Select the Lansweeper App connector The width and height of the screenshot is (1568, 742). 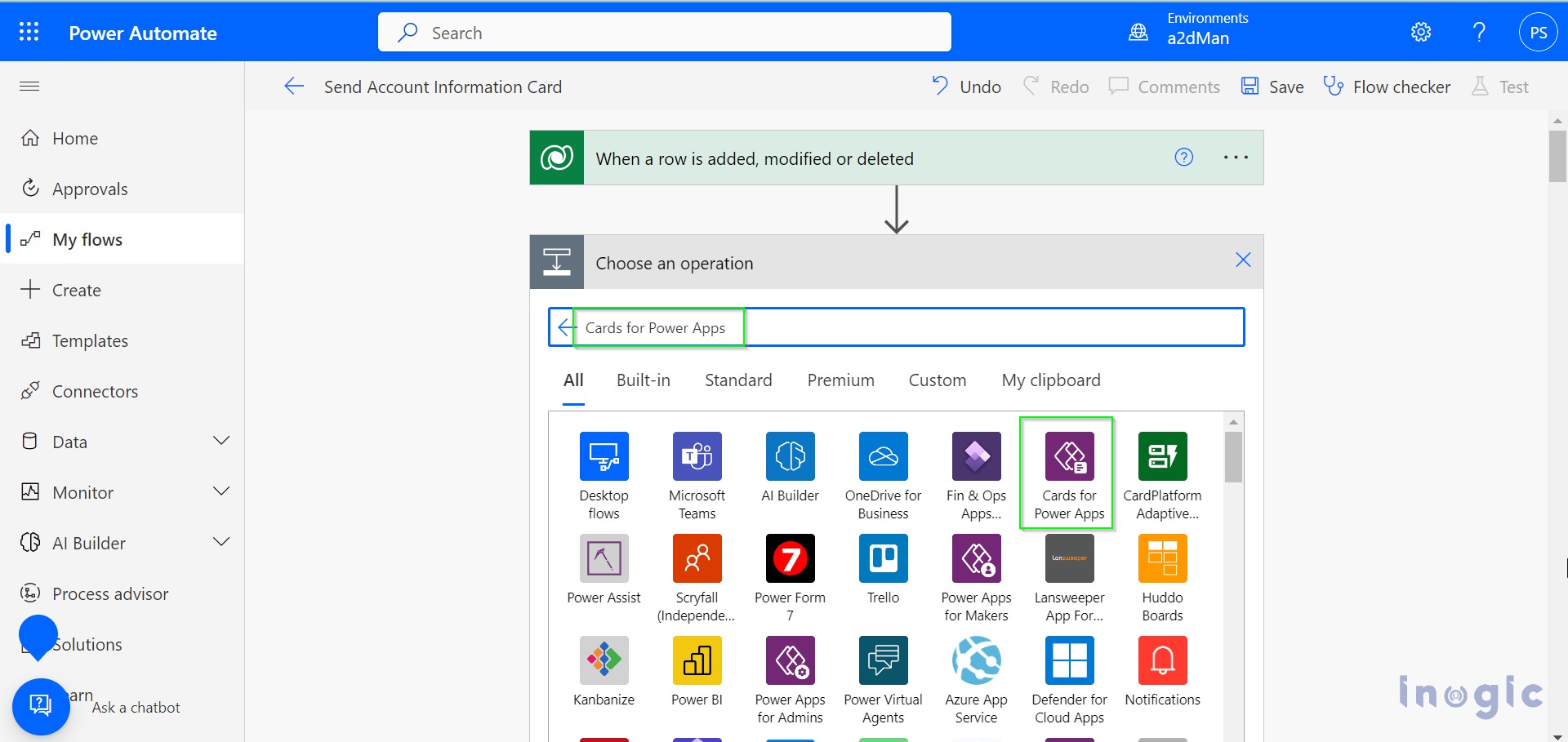pos(1069,577)
